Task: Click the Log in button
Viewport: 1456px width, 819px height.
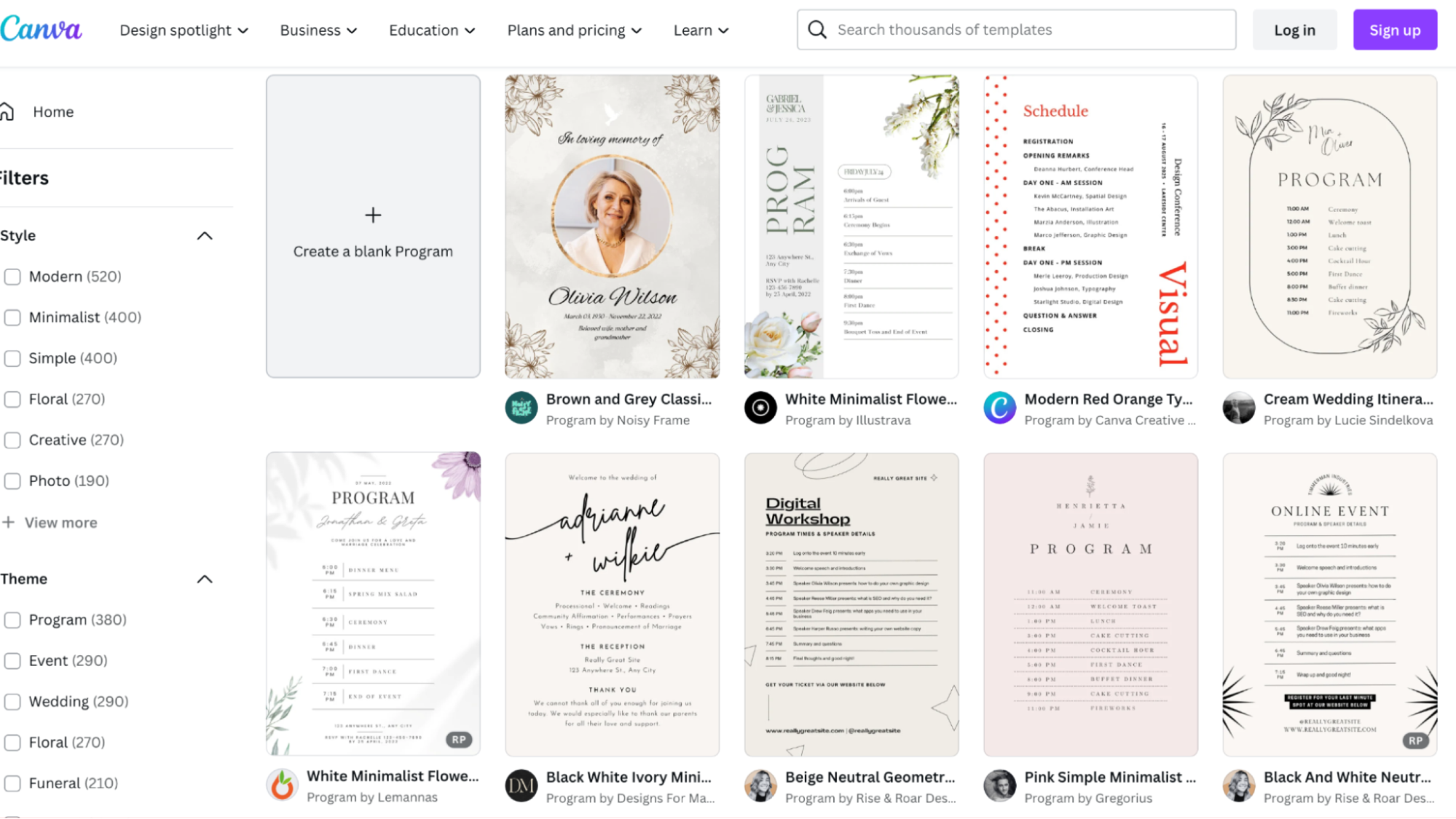Action: [x=1295, y=29]
